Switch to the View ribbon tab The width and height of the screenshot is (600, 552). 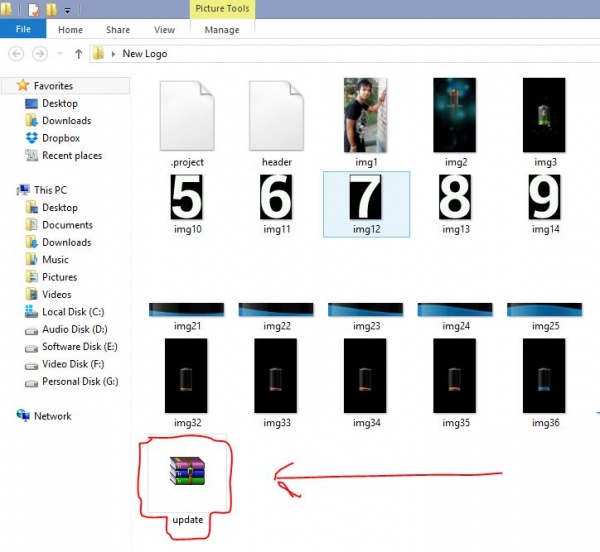tap(165, 30)
